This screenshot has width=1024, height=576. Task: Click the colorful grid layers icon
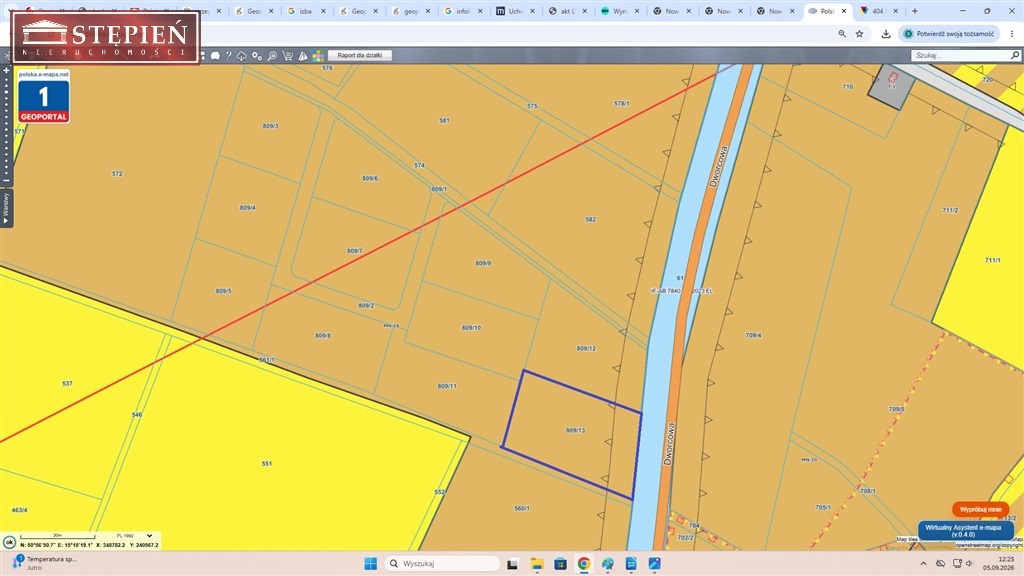318,56
